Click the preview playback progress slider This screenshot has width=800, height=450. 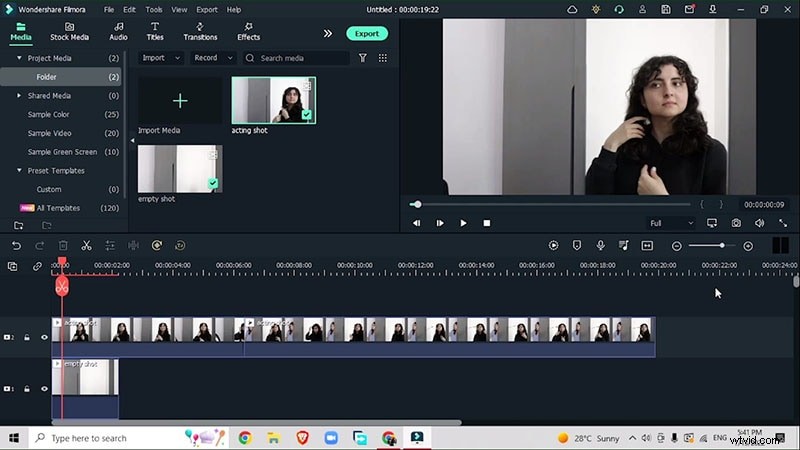[550, 205]
